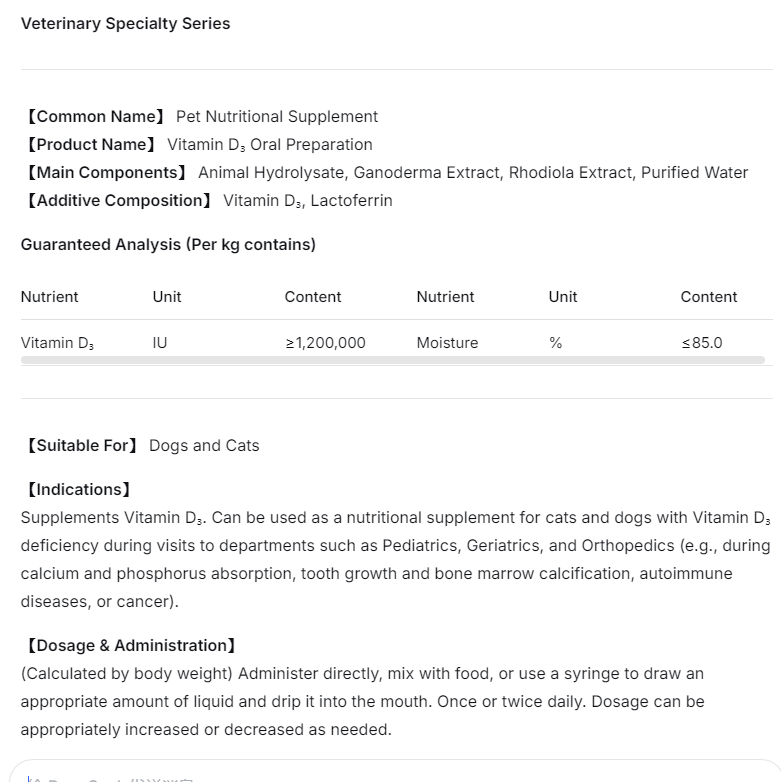The image size is (781, 782).
Task: Select the ≤85.0 content cell
Action: click(x=702, y=343)
